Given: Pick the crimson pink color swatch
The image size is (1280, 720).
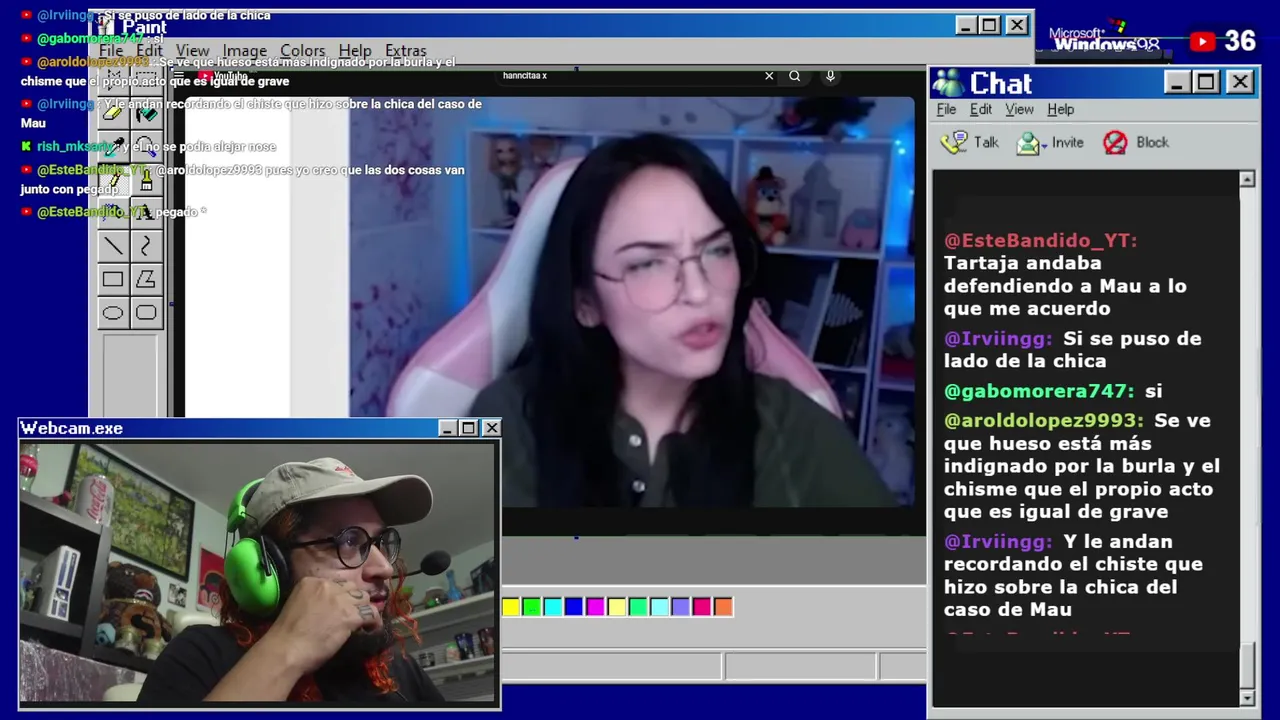Looking at the screenshot, I should pyautogui.click(x=701, y=606).
